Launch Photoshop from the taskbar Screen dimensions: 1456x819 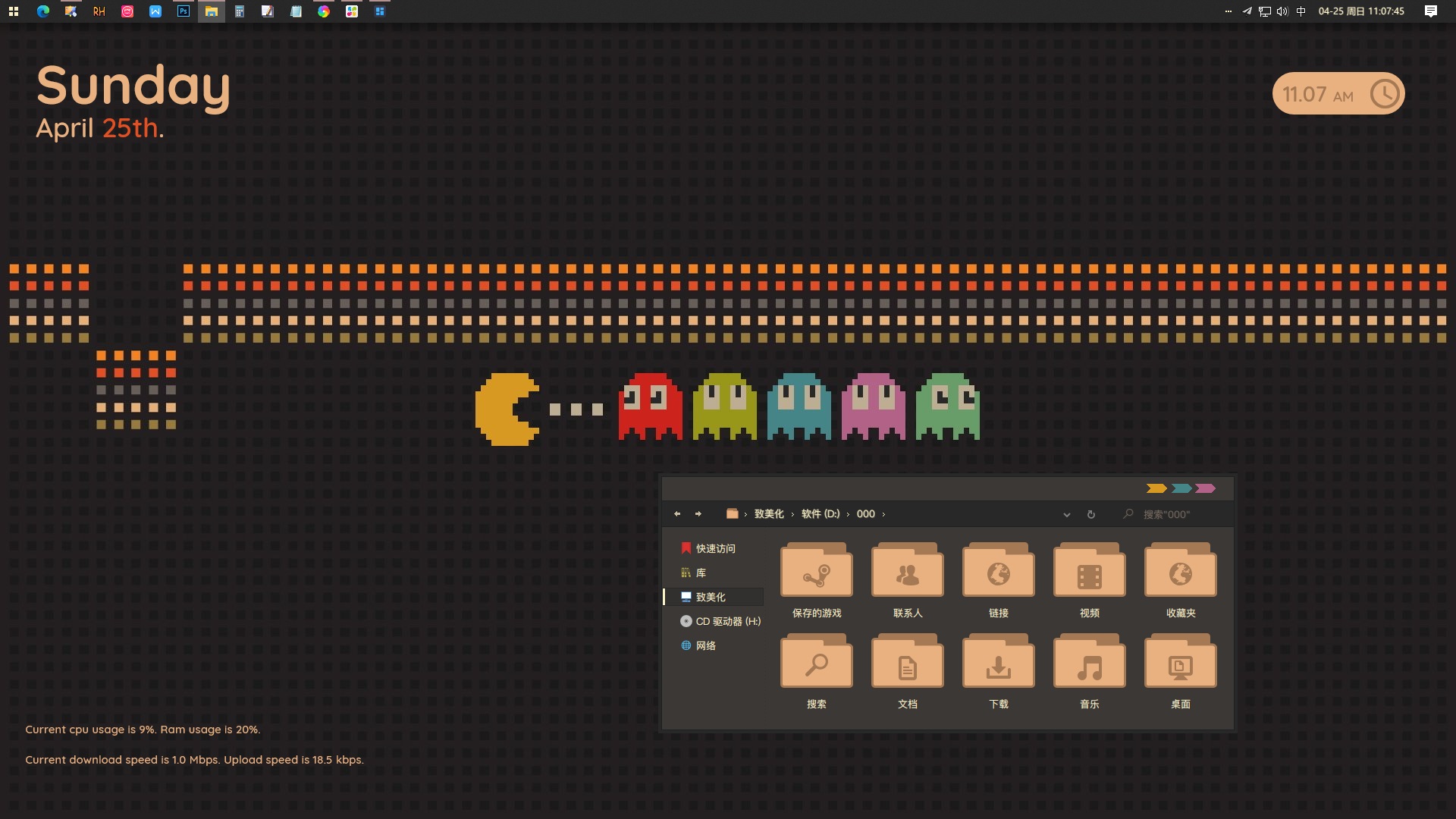point(184,11)
